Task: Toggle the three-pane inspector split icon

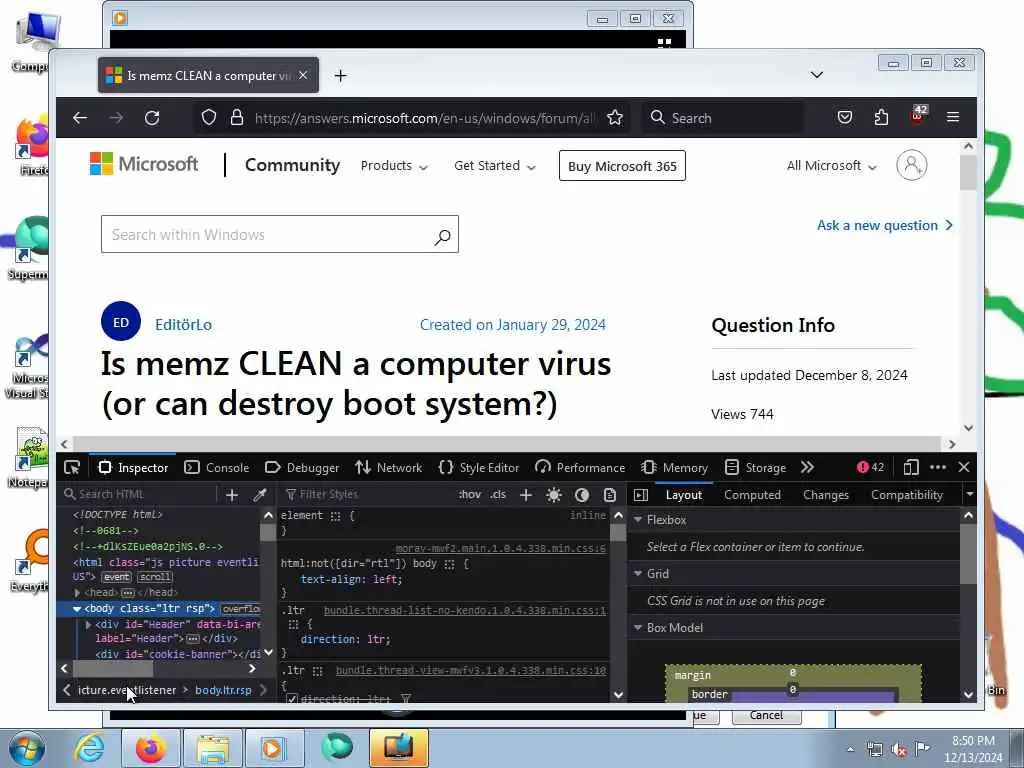Action: 641,495
